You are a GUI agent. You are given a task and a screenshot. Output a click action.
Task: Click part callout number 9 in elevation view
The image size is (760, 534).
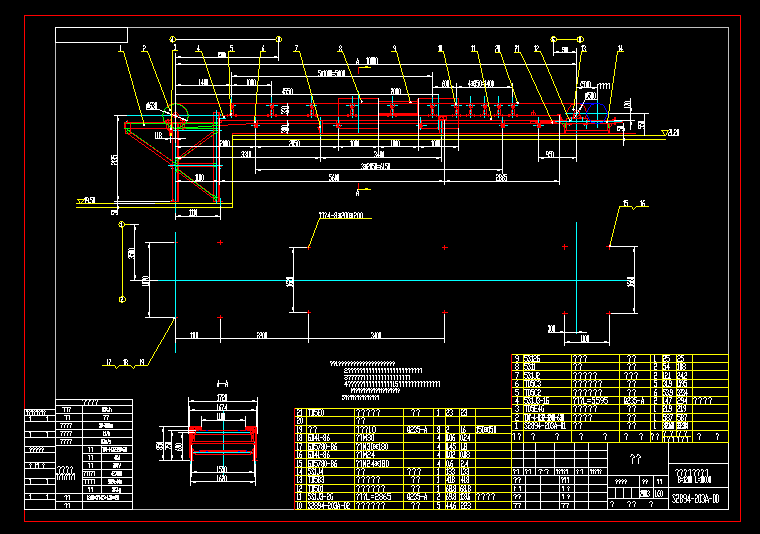[x=394, y=48]
